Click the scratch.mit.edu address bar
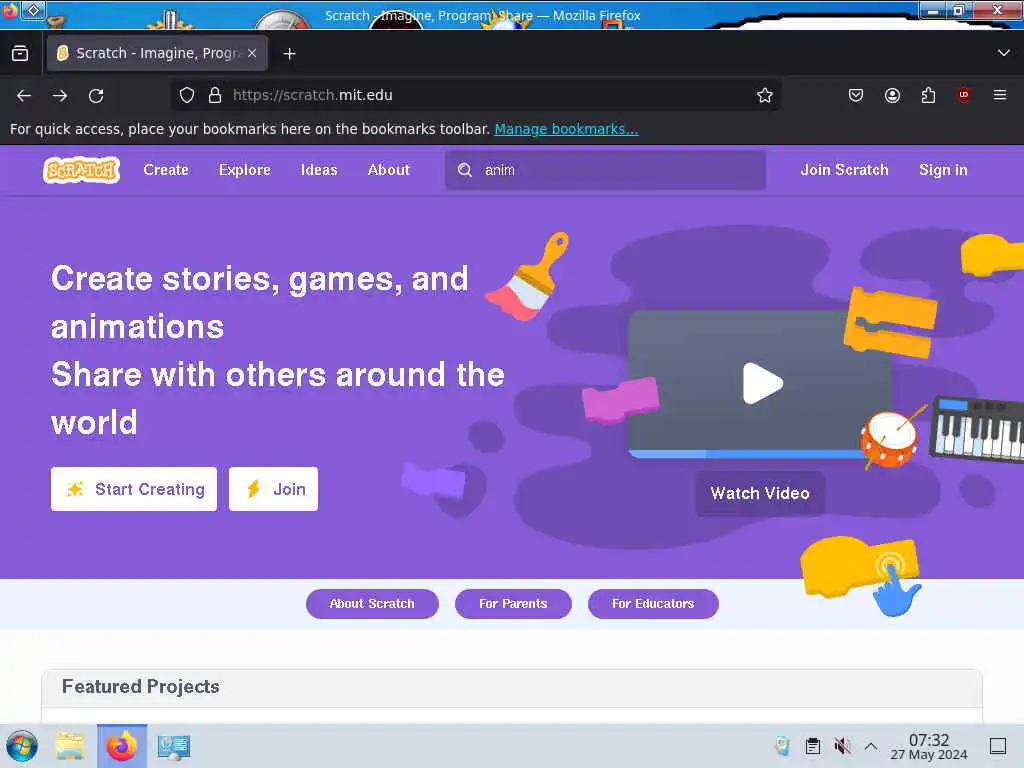Image resolution: width=1024 pixels, height=768 pixels. [477, 95]
